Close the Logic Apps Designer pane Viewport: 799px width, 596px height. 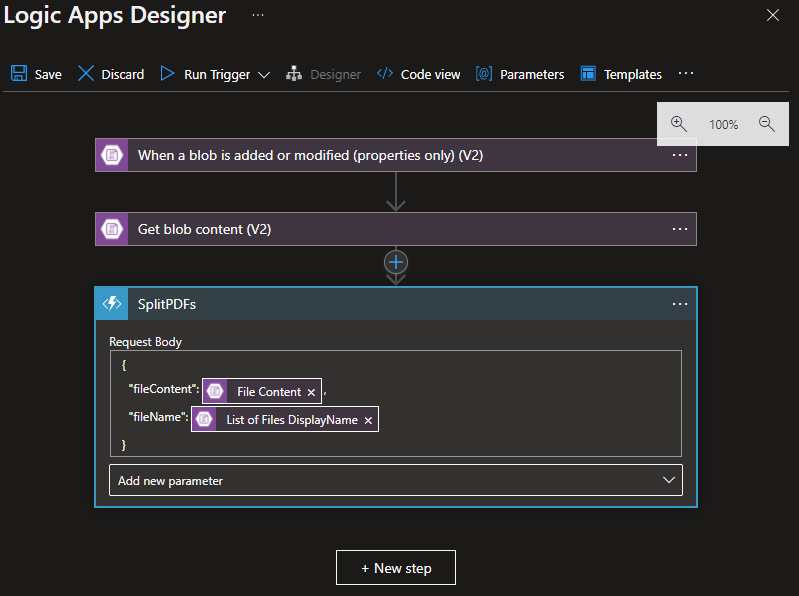[x=773, y=15]
